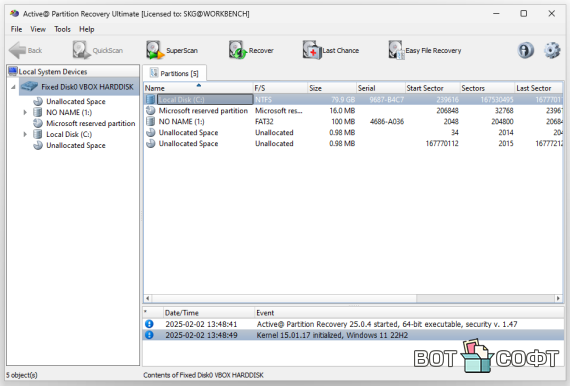
Task: Click NO NAME (1:) icon in partition list
Action: point(150,121)
